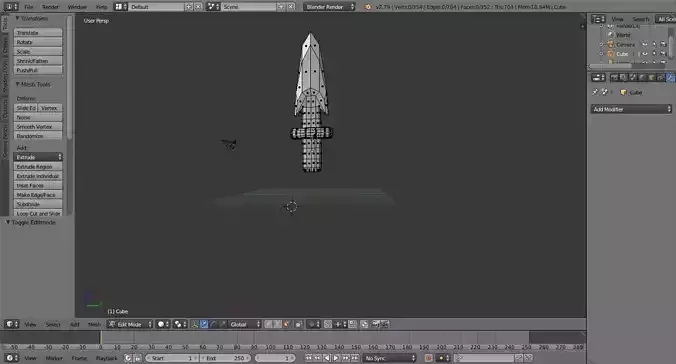Delete the current Scene

[291, 7]
